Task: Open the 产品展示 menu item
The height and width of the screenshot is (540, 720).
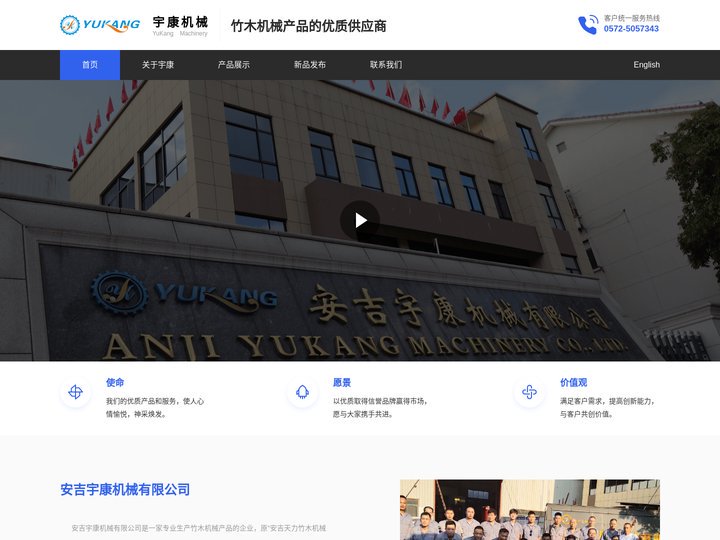Action: point(234,65)
